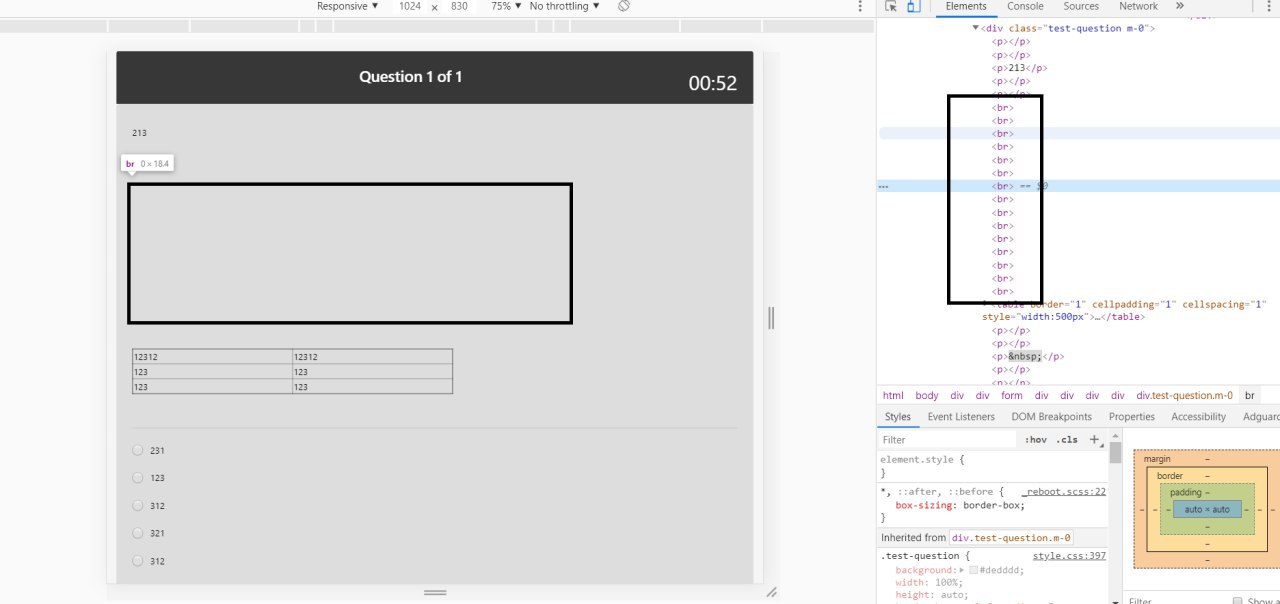Focus the Styles Filter input
The width and height of the screenshot is (1280, 604).
coord(946,440)
